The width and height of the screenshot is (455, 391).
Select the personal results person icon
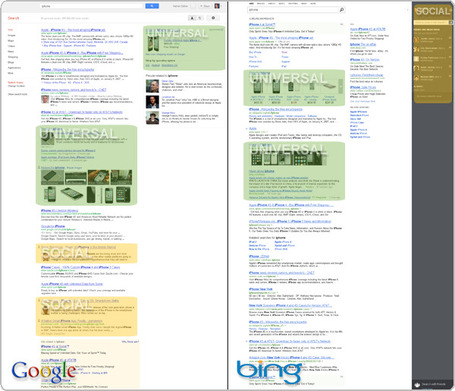coord(192,18)
